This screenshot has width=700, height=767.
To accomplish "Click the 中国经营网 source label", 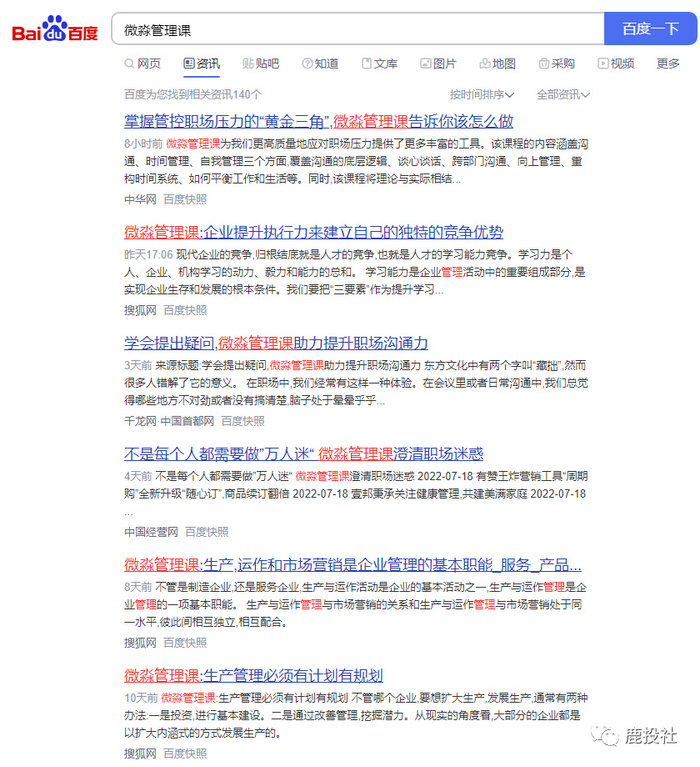I will point(151,532).
